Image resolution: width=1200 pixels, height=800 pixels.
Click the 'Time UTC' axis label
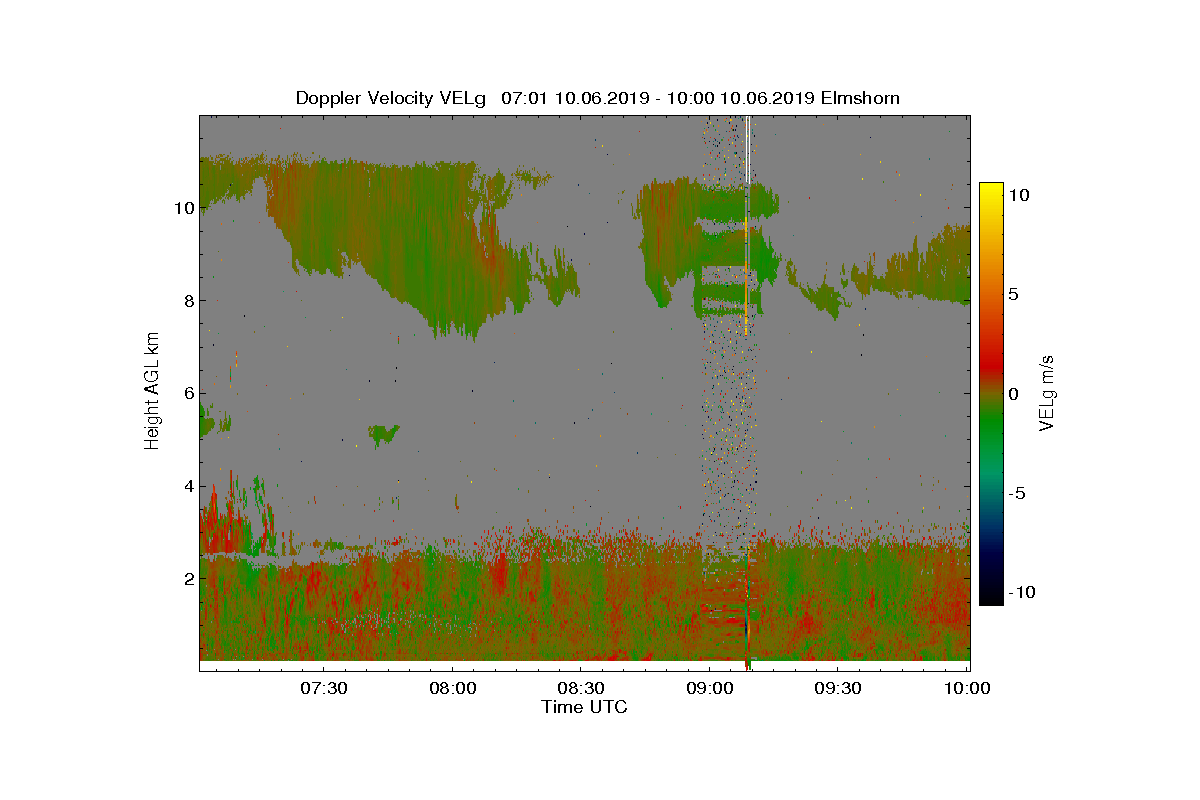(585, 707)
